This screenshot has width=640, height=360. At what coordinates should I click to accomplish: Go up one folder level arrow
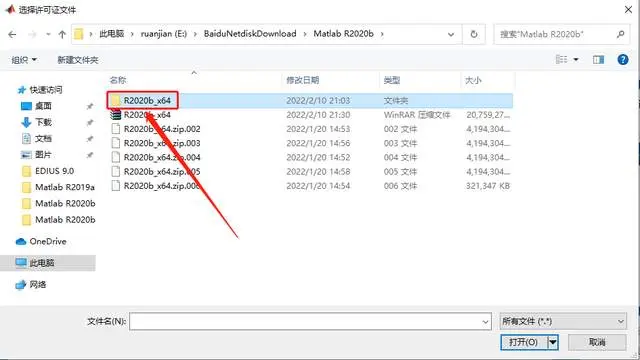click(62, 34)
